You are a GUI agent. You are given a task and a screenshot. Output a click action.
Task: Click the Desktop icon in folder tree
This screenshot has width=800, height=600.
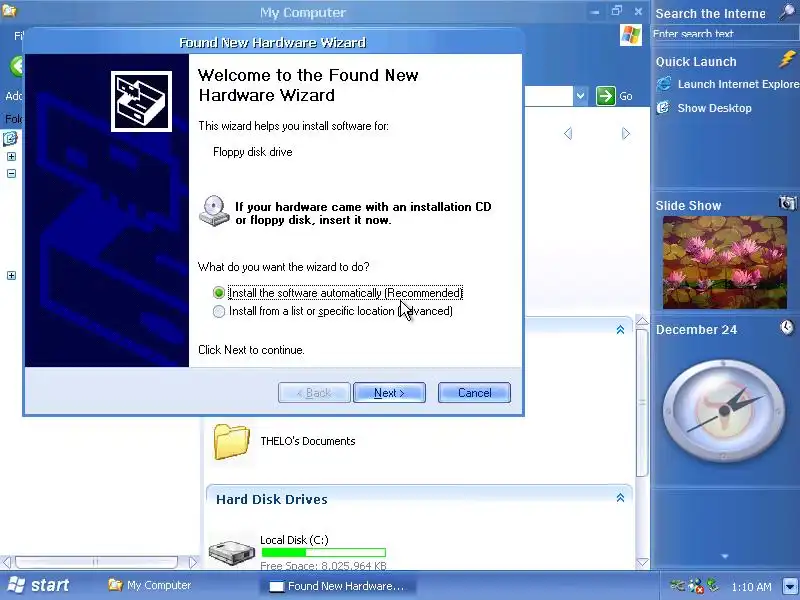point(10,138)
